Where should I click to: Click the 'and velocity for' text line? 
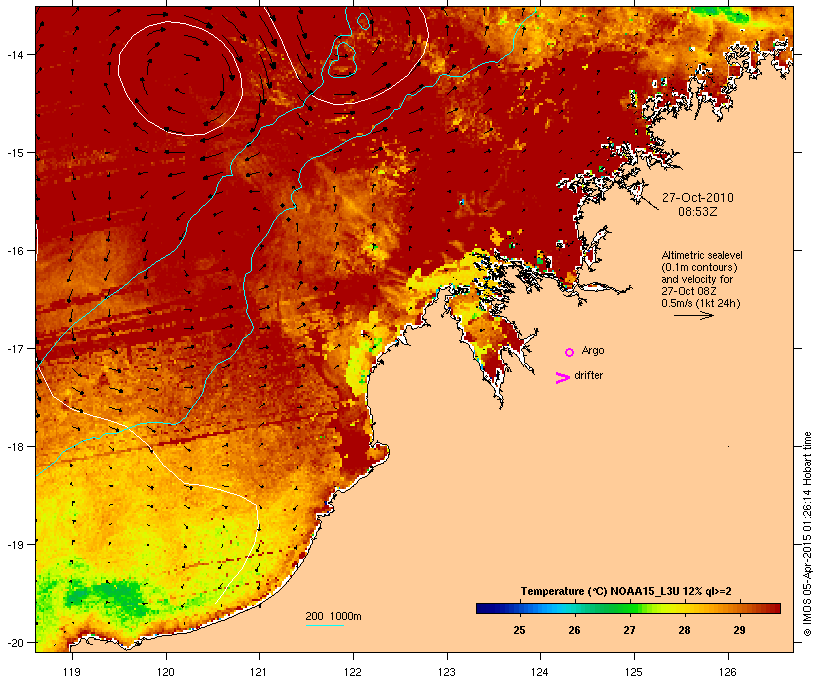(x=697, y=279)
